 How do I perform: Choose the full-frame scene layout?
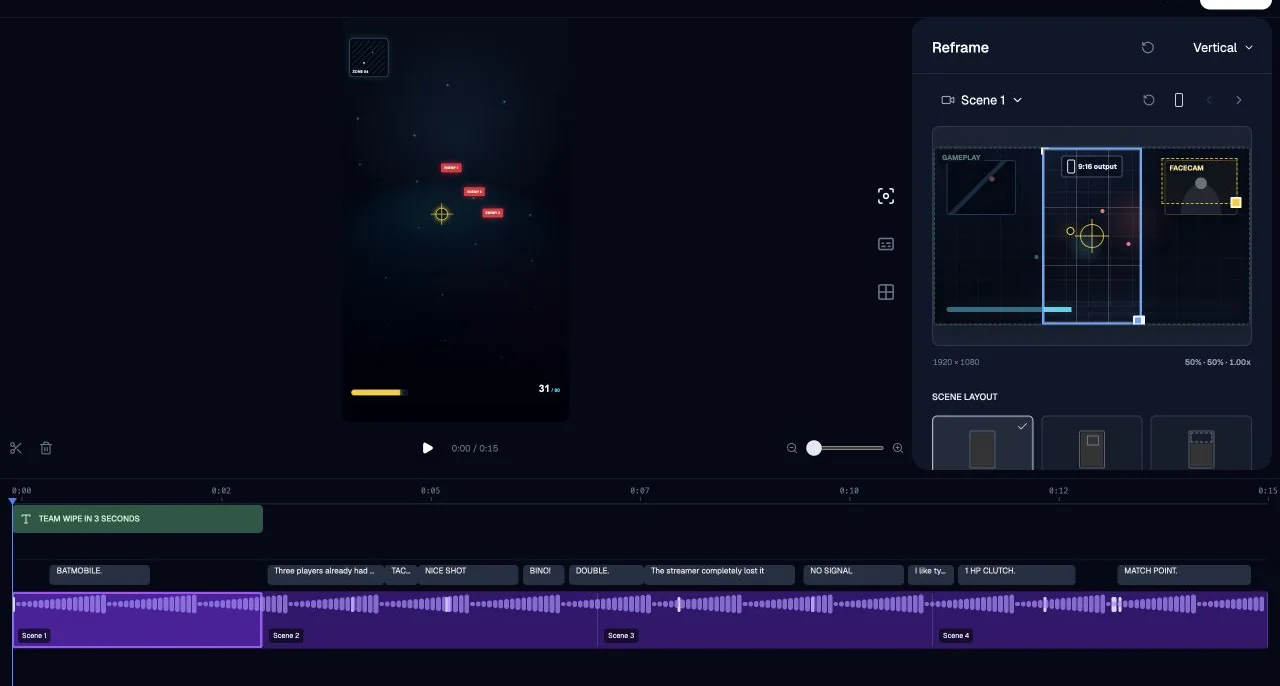point(982,443)
